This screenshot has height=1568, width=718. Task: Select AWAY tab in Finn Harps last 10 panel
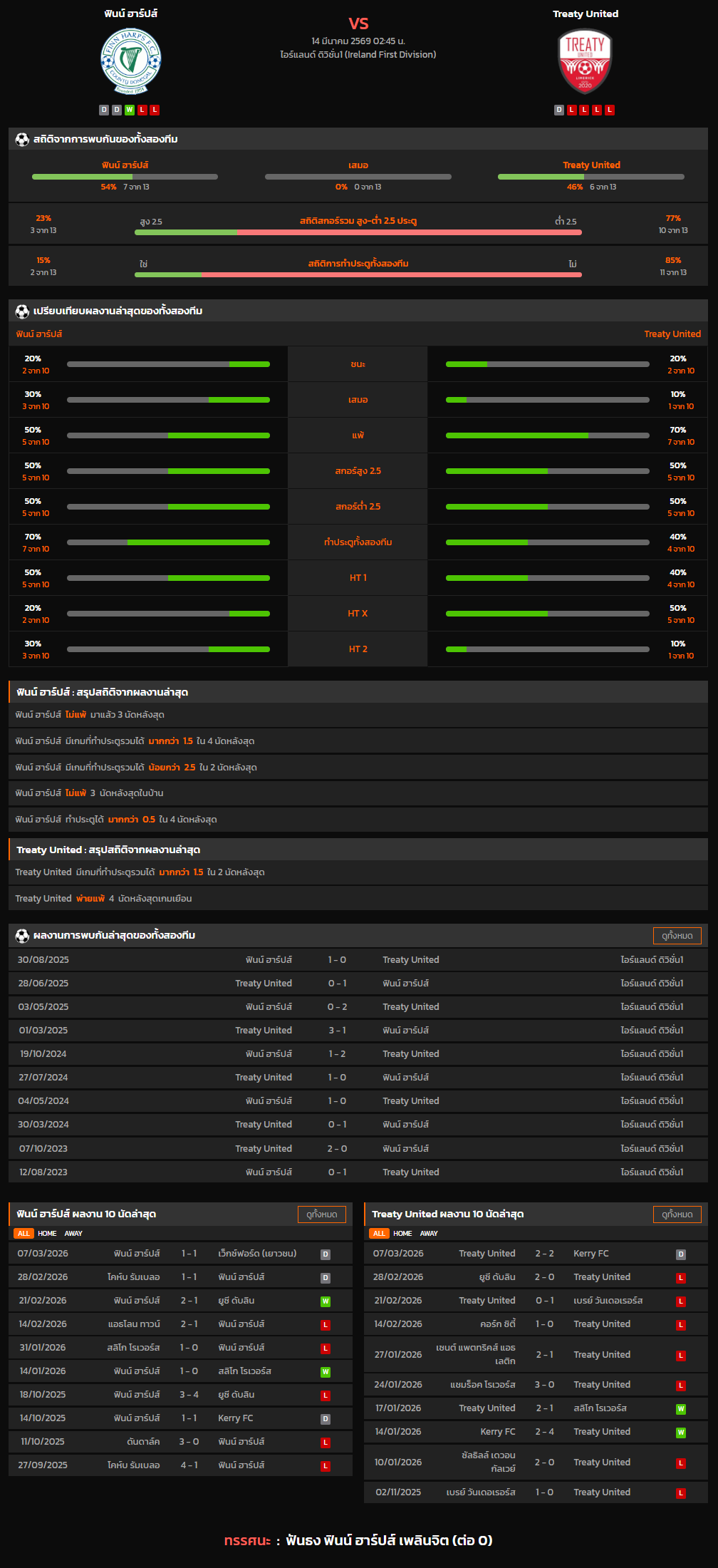pyautogui.click(x=73, y=1234)
